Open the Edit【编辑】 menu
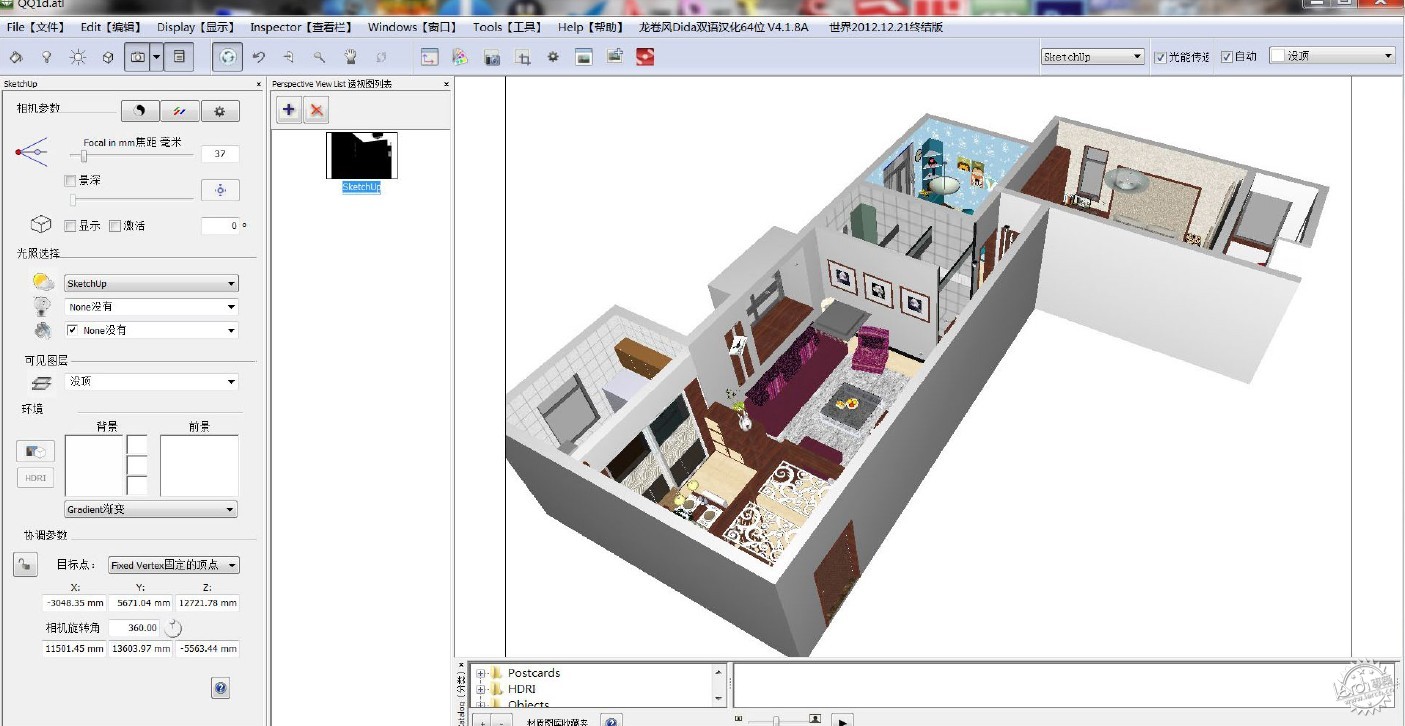 (111, 27)
